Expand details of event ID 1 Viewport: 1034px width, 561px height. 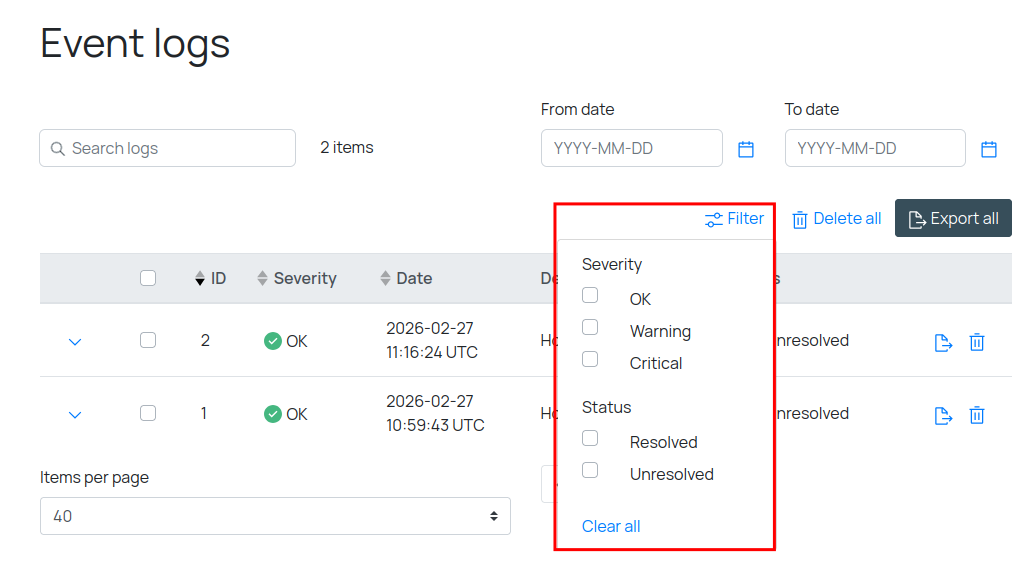[75, 415]
